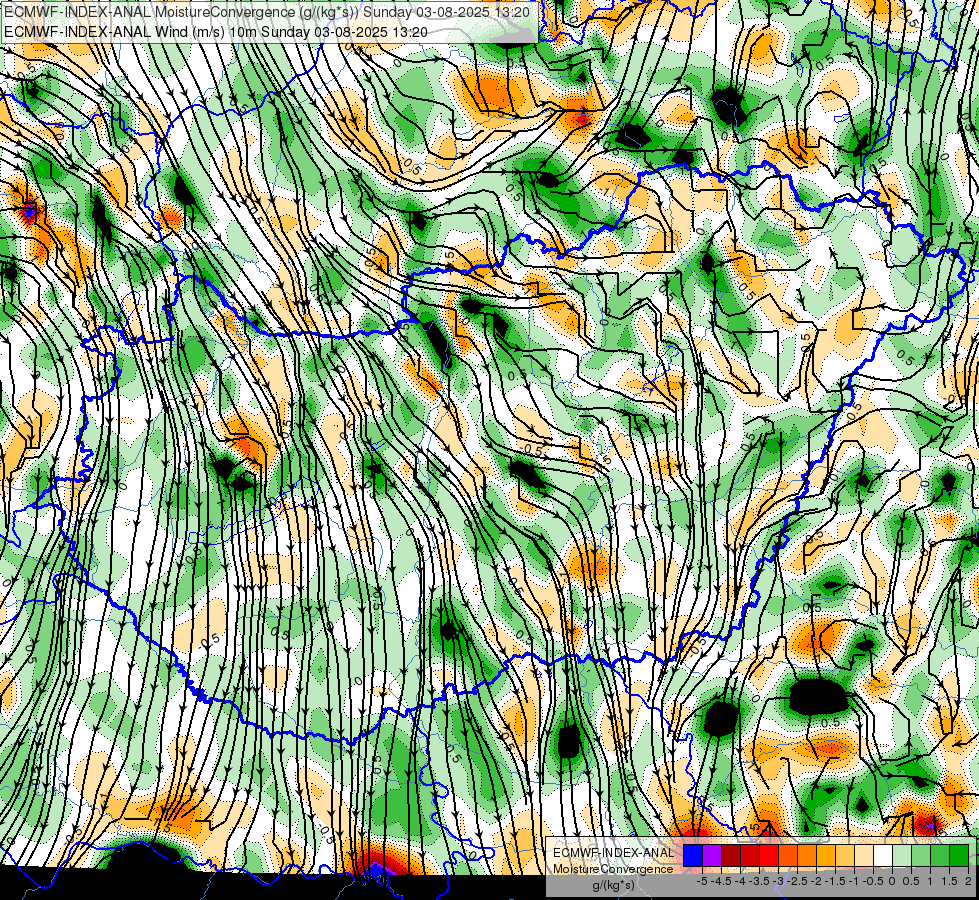Click the '-5' tick label in legend

(702, 881)
